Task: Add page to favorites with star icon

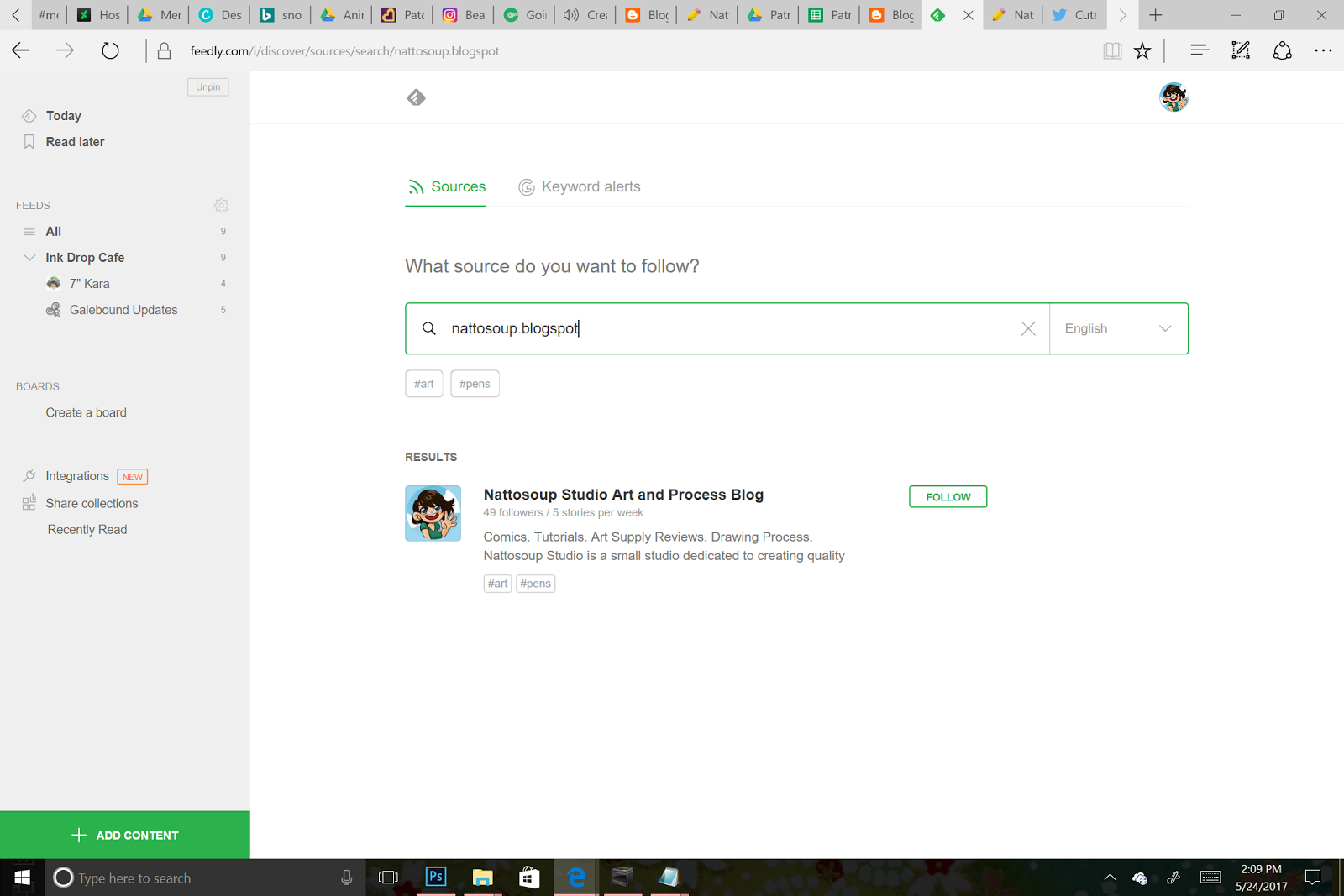Action: pyautogui.click(x=1142, y=51)
